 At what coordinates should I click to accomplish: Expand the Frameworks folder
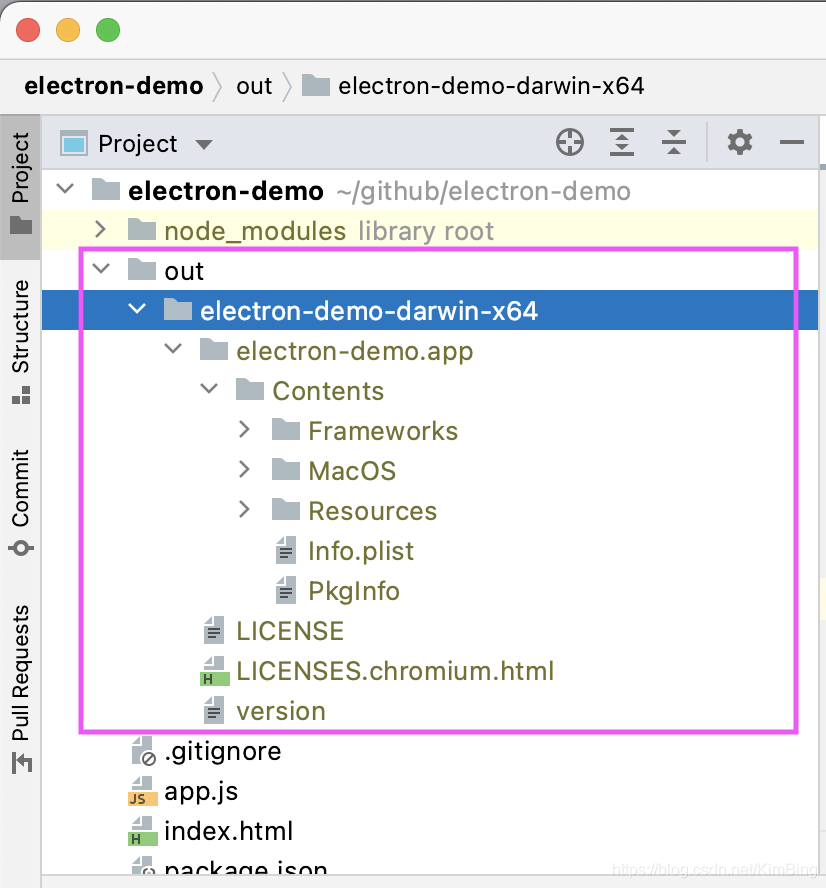(245, 429)
